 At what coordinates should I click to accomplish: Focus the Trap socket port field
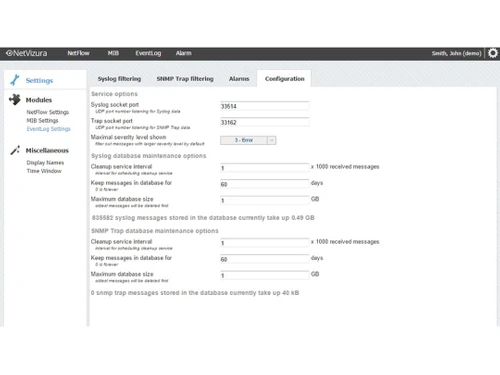point(265,122)
